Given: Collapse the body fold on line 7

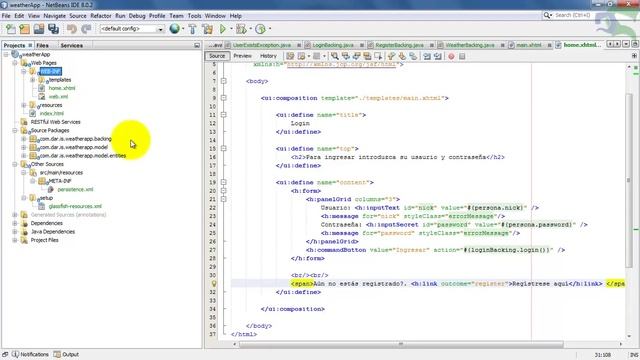Looking at the screenshot, I should click(x=224, y=81).
